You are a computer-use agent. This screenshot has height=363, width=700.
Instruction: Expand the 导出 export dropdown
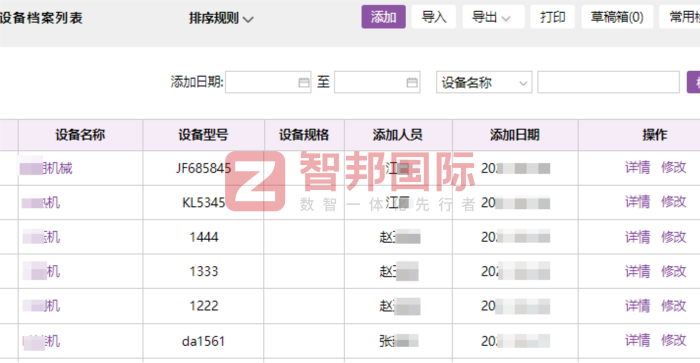pyautogui.click(x=493, y=17)
